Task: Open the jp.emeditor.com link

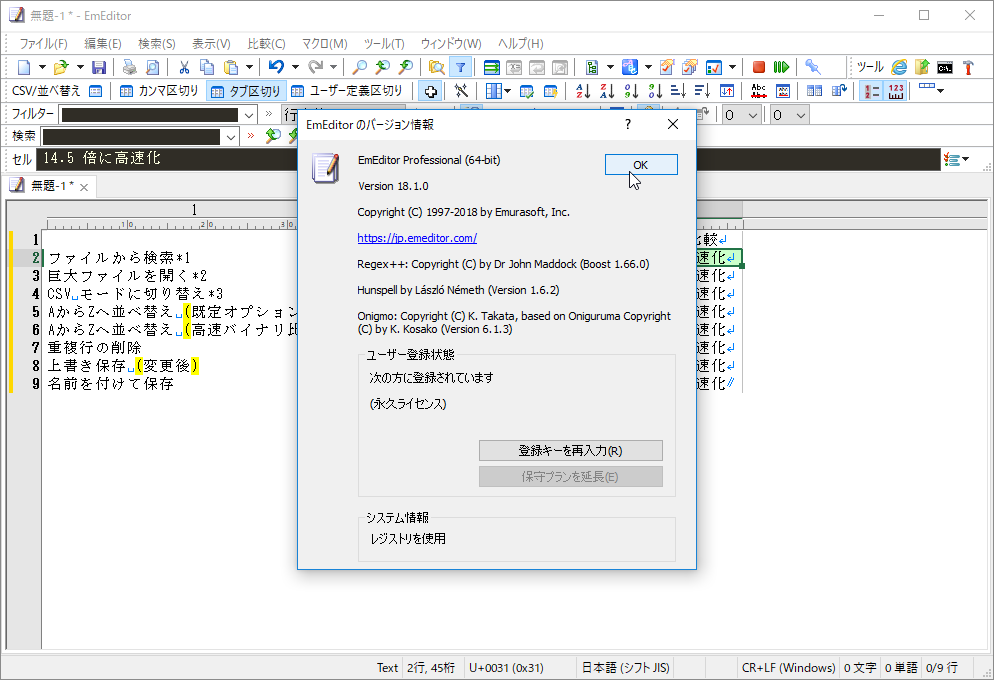Action: point(416,238)
